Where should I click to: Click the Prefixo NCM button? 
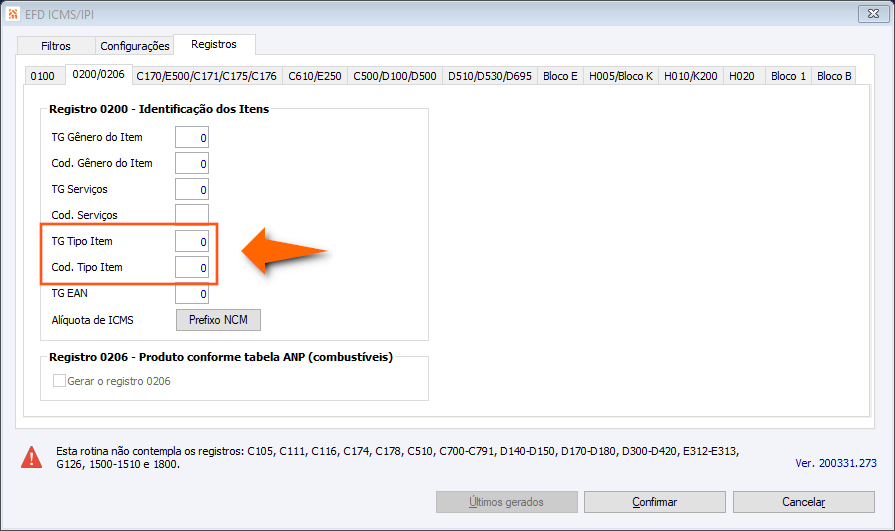point(218,320)
